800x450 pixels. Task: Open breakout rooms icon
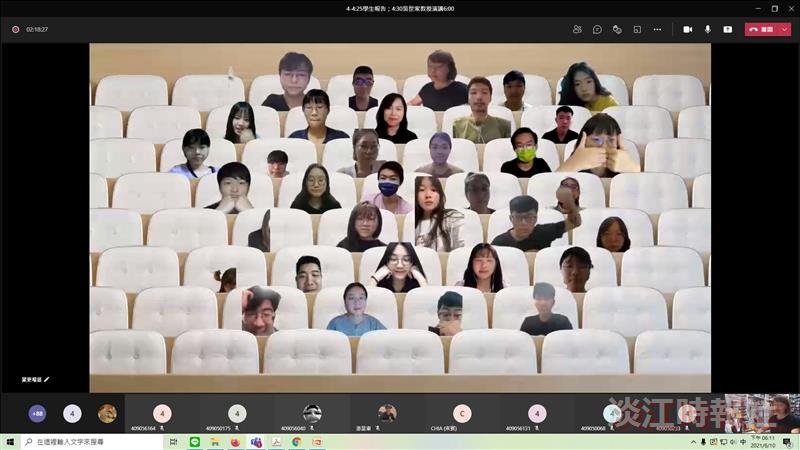(637, 30)
